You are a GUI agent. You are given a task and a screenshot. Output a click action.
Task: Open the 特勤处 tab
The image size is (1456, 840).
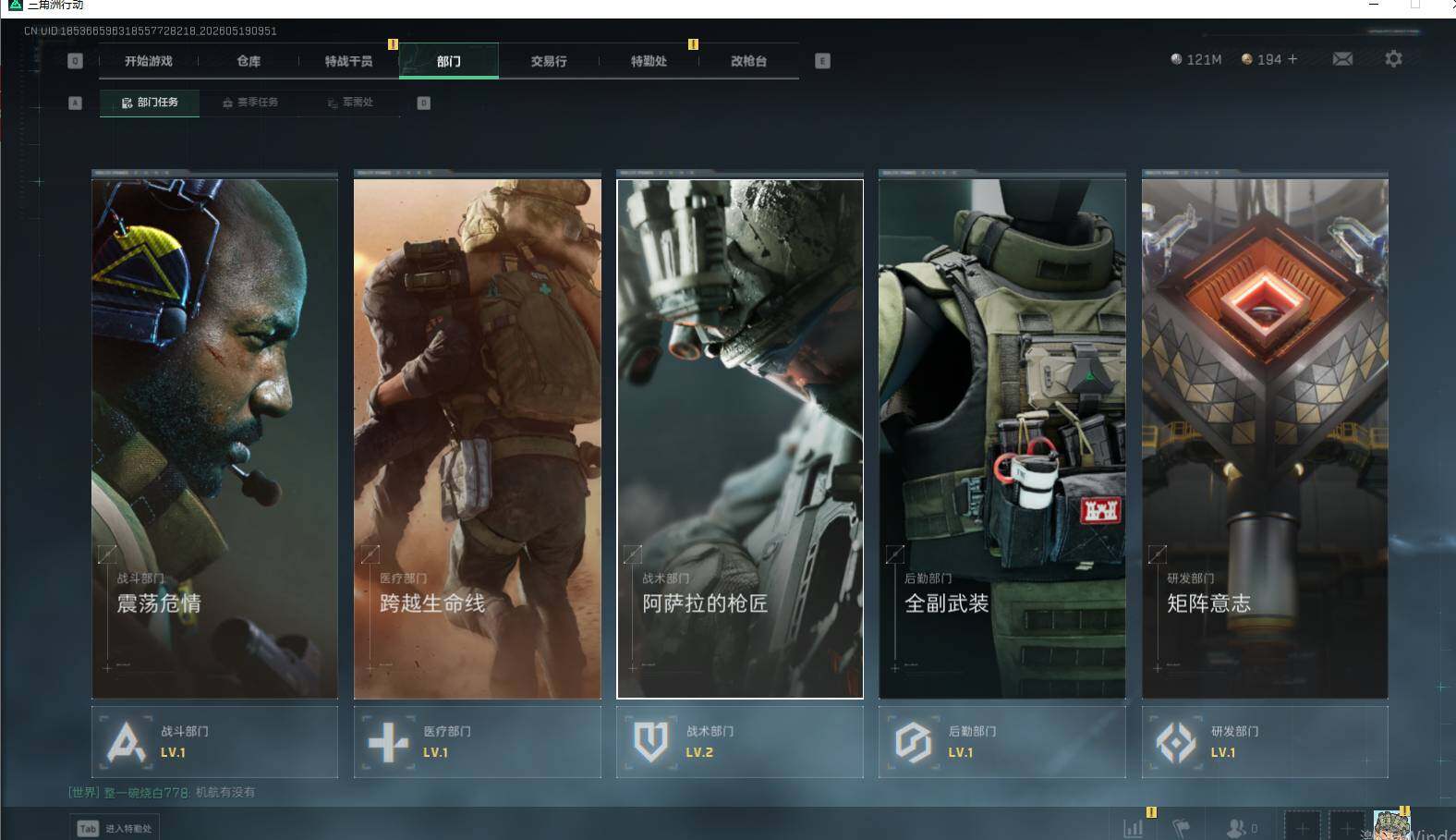coord(649,61)
